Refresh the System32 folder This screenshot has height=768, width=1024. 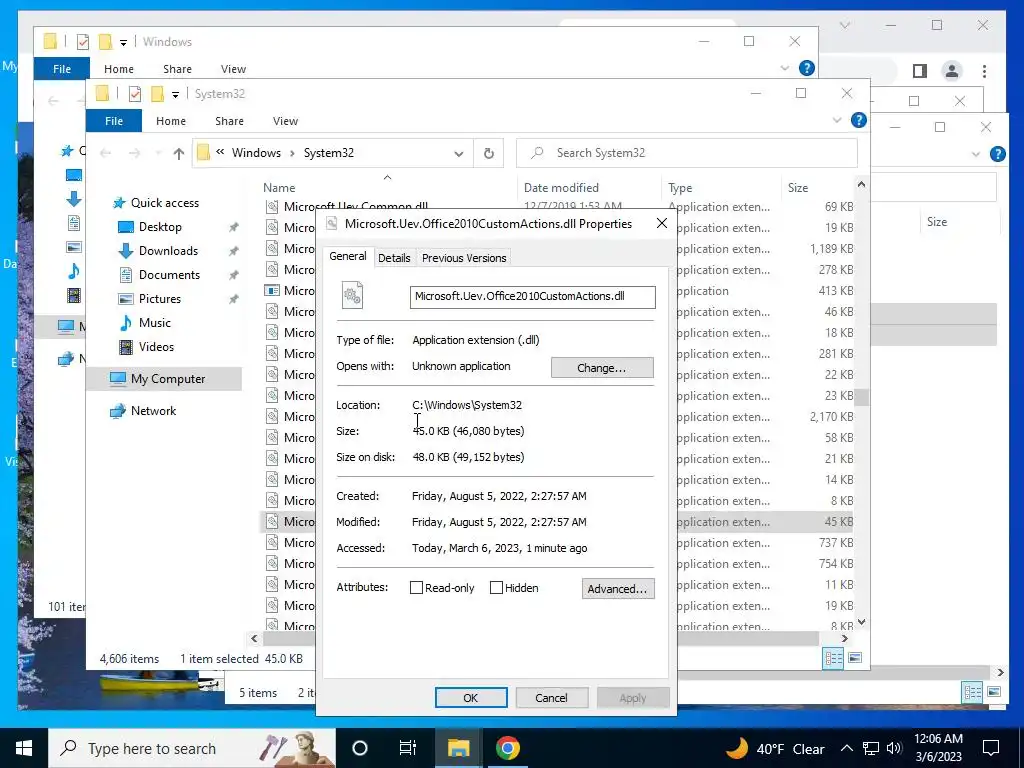point(488,153)
